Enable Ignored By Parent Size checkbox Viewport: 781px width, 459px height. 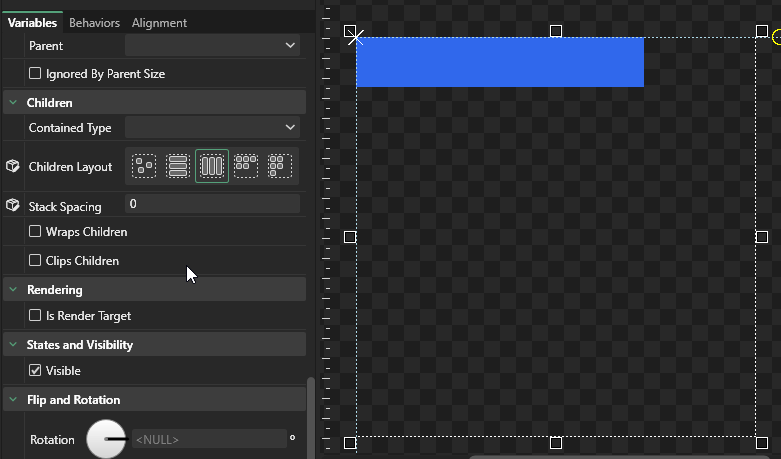36,73
